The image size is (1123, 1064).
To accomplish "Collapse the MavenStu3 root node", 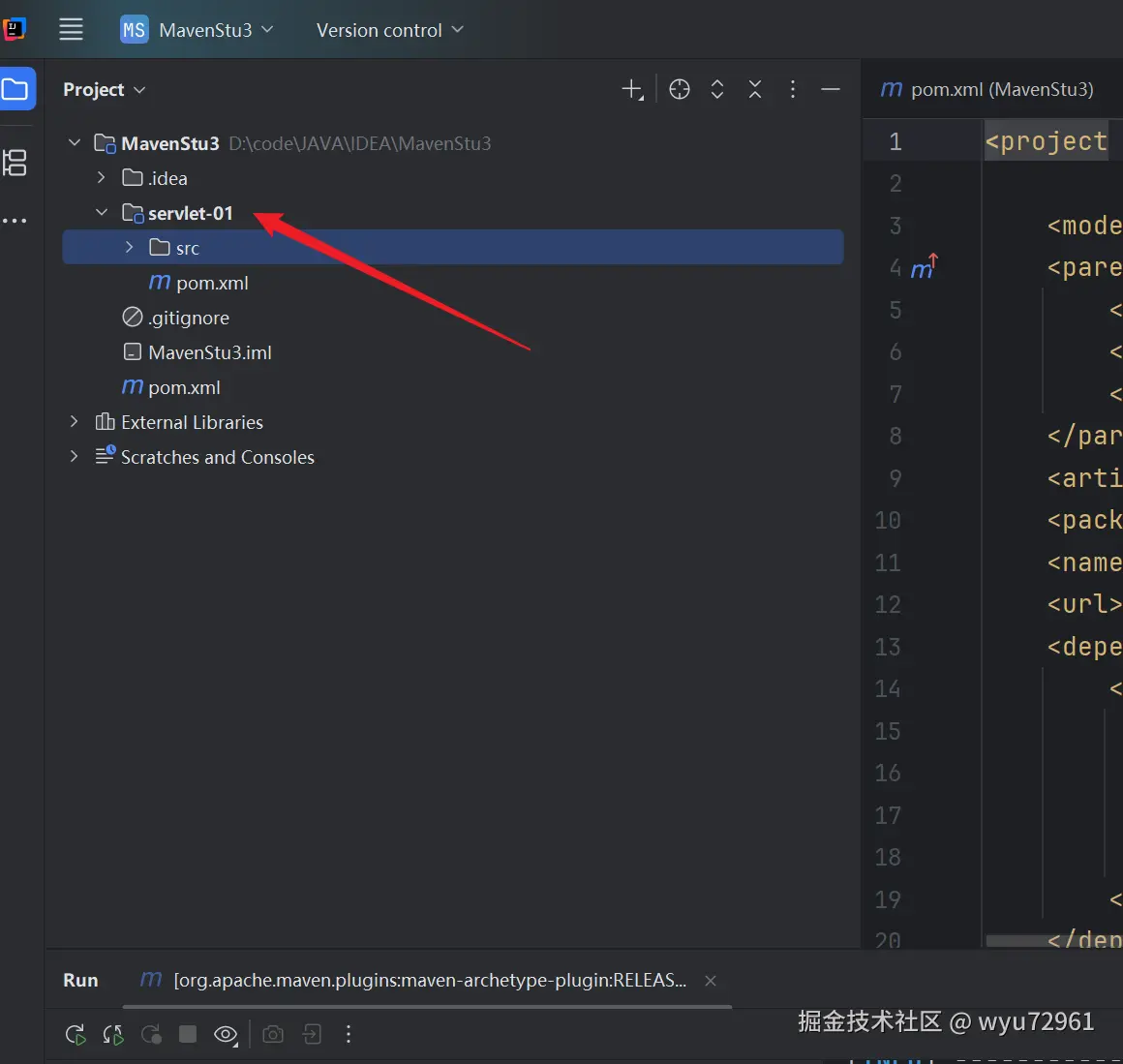I will pyautogui.click(x=74, y=142).
